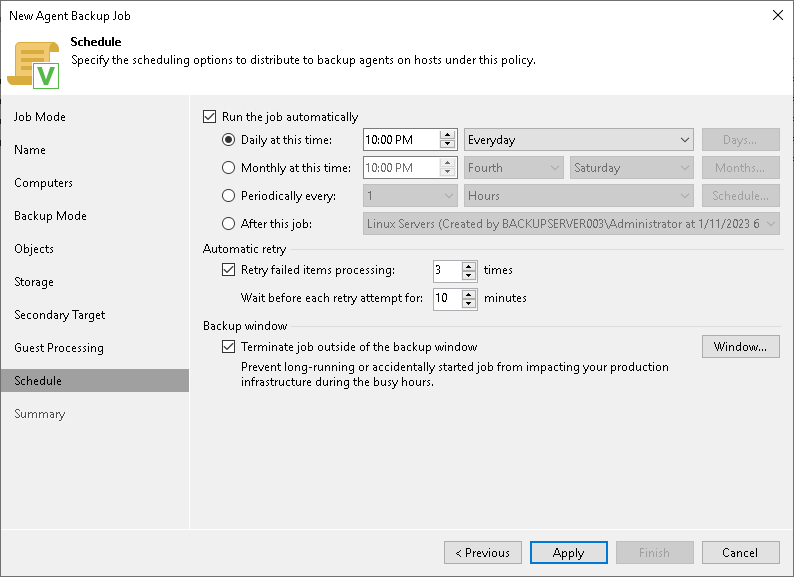The width and height of the screenshot is (794, 577).
Task: Increase the monthly time with up arrow
Action: (448, 163)
